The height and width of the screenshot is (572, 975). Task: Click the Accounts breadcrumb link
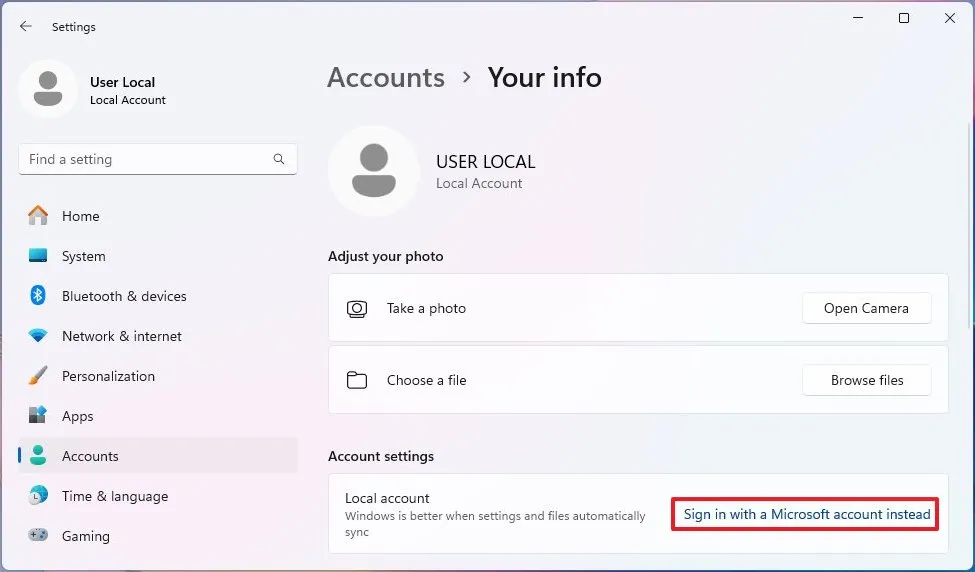tap(386, 78)
